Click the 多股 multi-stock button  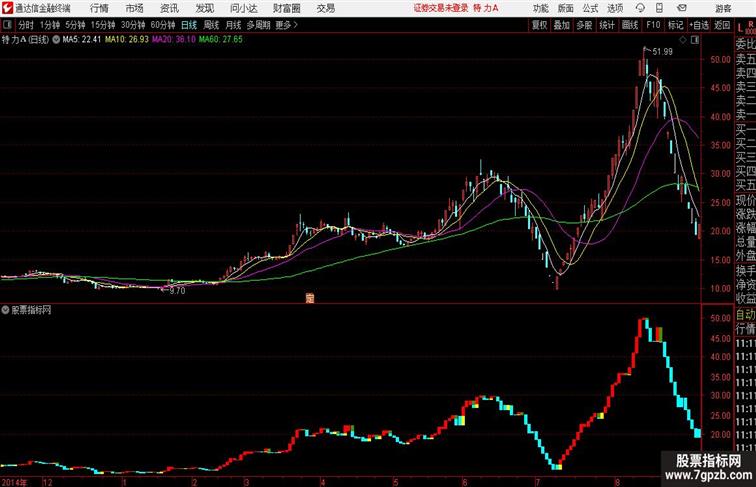click(584, 25)
